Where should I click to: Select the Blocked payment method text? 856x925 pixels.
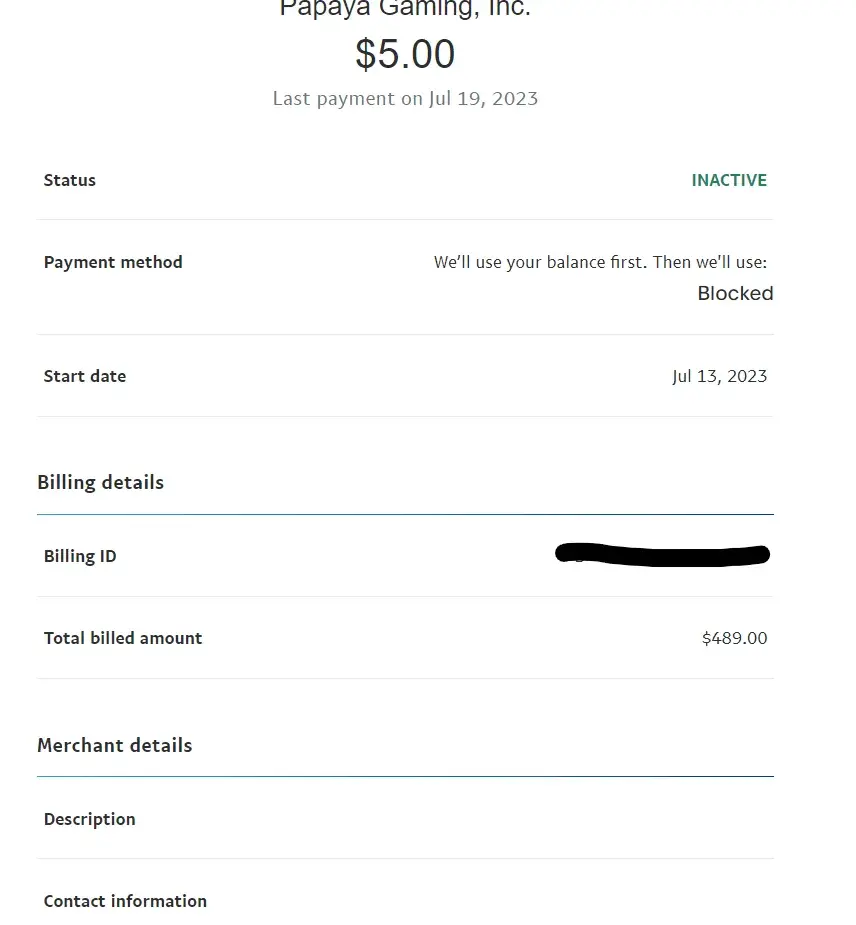735,294
